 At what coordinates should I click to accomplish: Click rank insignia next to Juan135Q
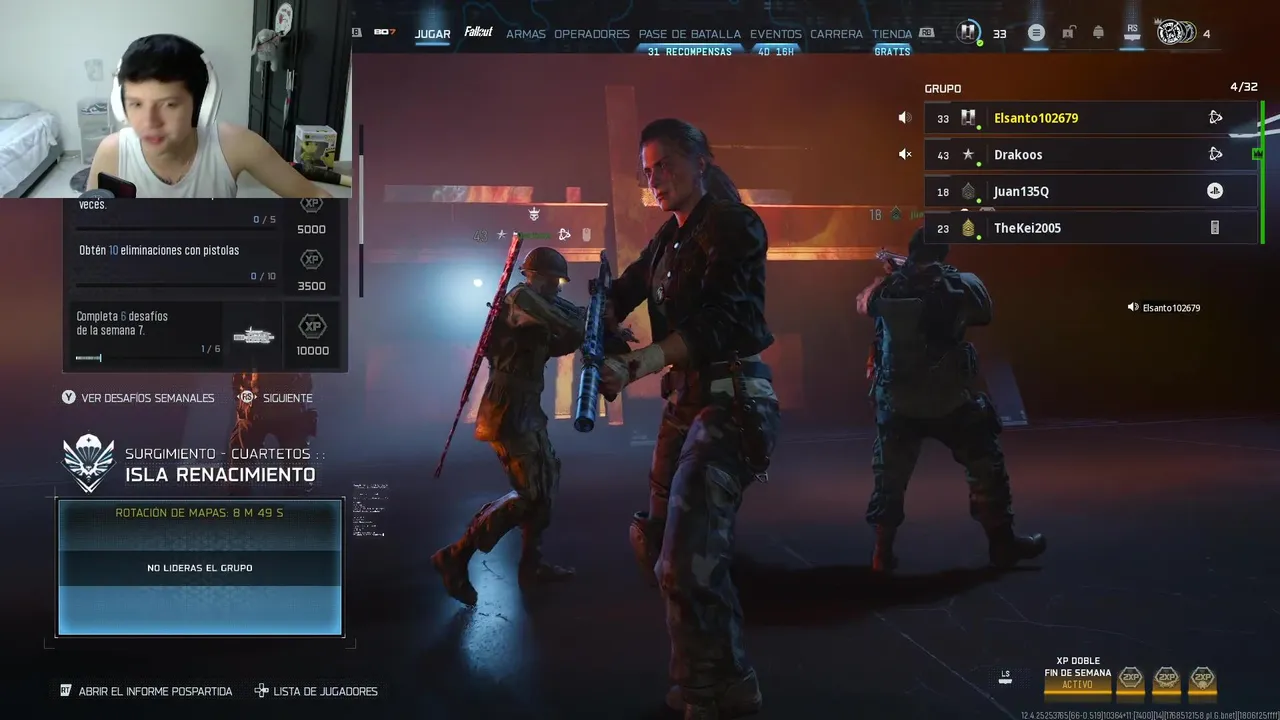pos(968,191)
